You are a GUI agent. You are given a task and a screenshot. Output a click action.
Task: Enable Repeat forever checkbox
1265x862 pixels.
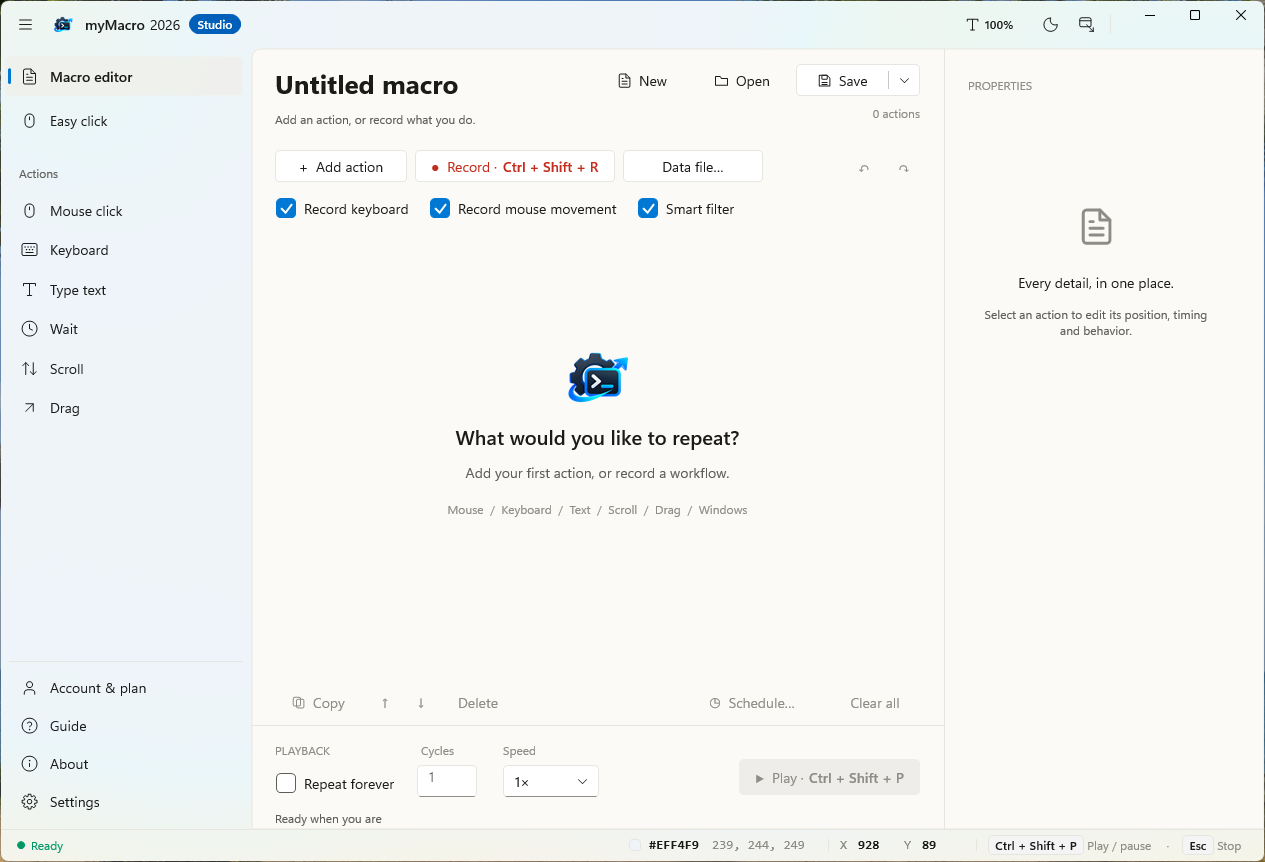[286, 784]
